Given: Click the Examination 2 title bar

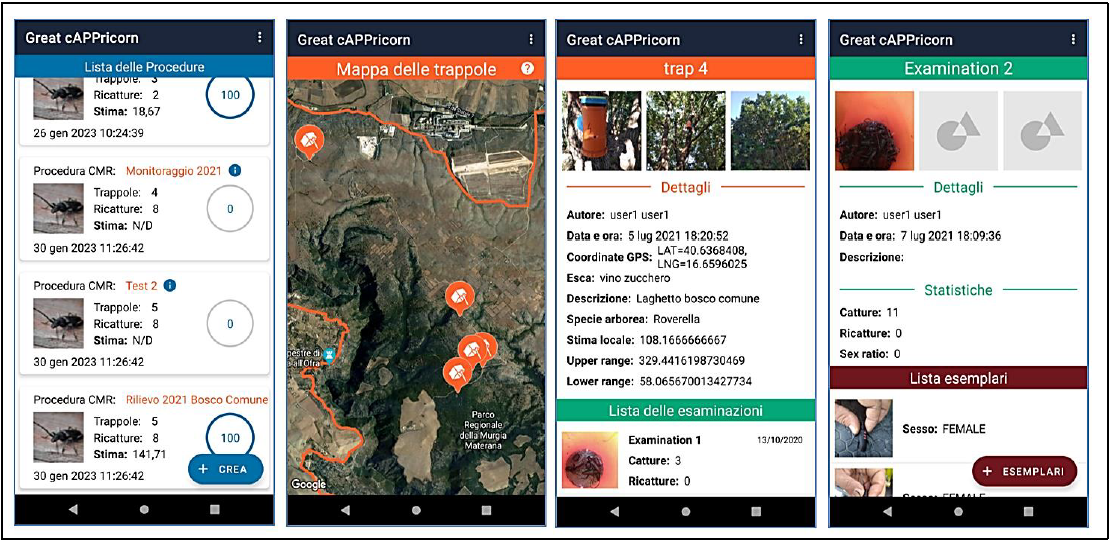Looking at the screenshot, I should coord(958,69).
